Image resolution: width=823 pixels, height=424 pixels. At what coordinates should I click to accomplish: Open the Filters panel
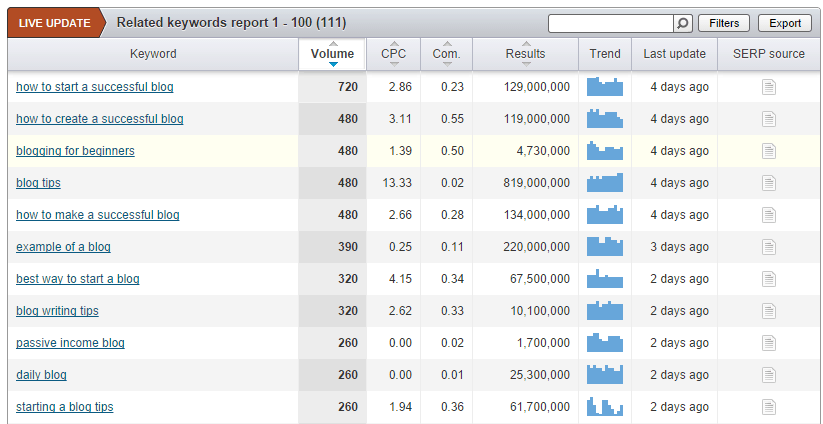pyautogui.click(x=724, y=24)
